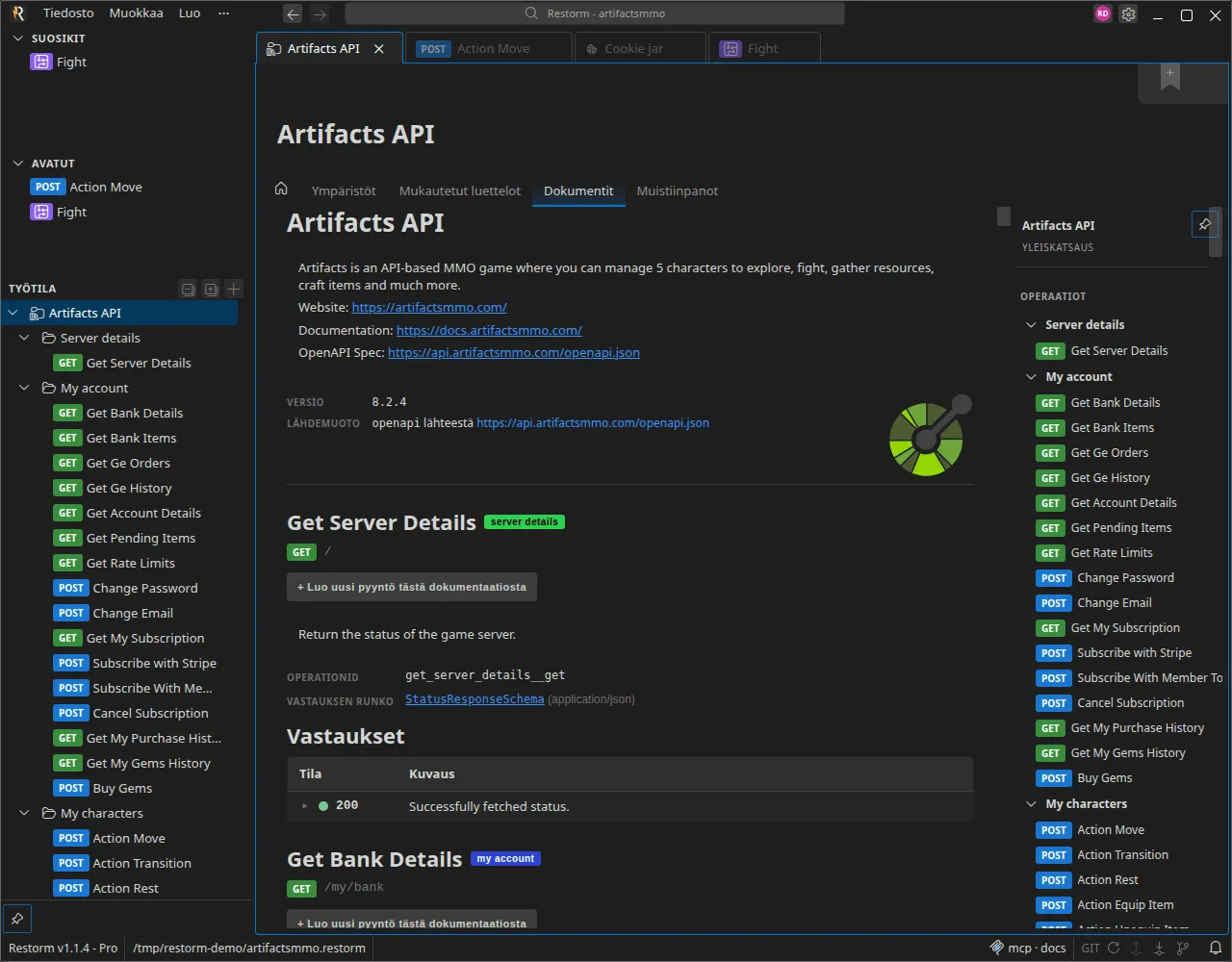The height and width of the screenshot is (962, 1232).
Task: Click the Restorm logo in the title bar
Action: click(18, 13)
